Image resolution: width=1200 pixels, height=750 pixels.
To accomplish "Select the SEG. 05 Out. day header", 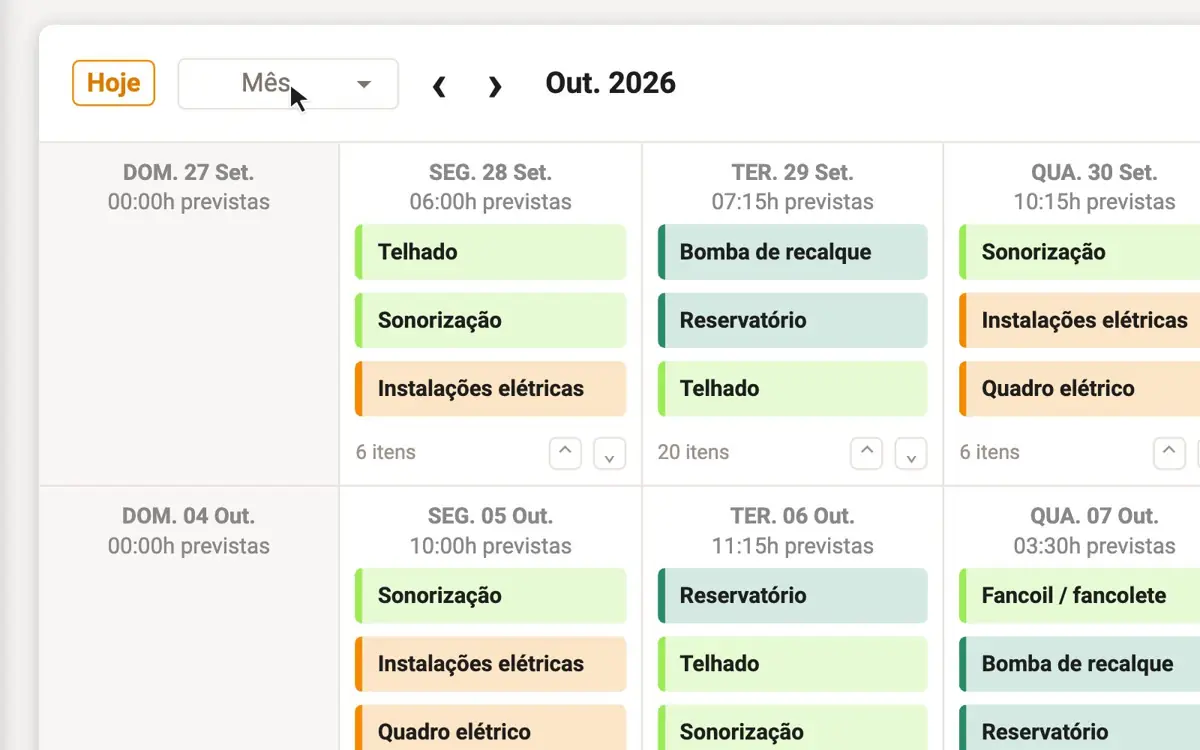I will [x=490, y=516].
